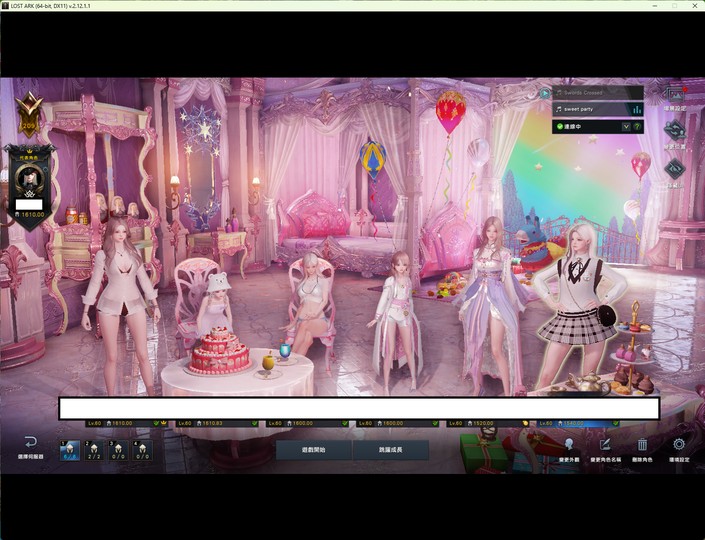Viewport: 705px width, 540px height.
Task: Click the music play button beside Swords Crossed
Action: 544,93
